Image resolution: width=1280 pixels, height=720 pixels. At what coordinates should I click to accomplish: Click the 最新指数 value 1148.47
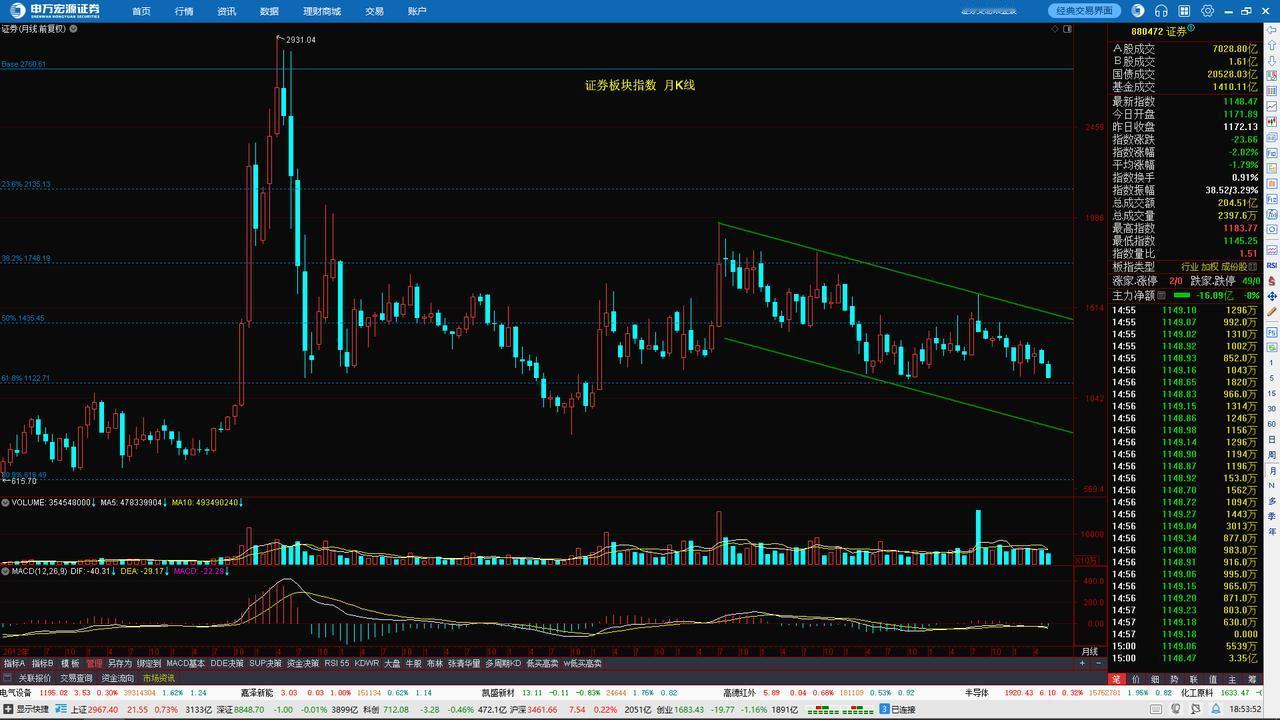tap(1240, 102)
